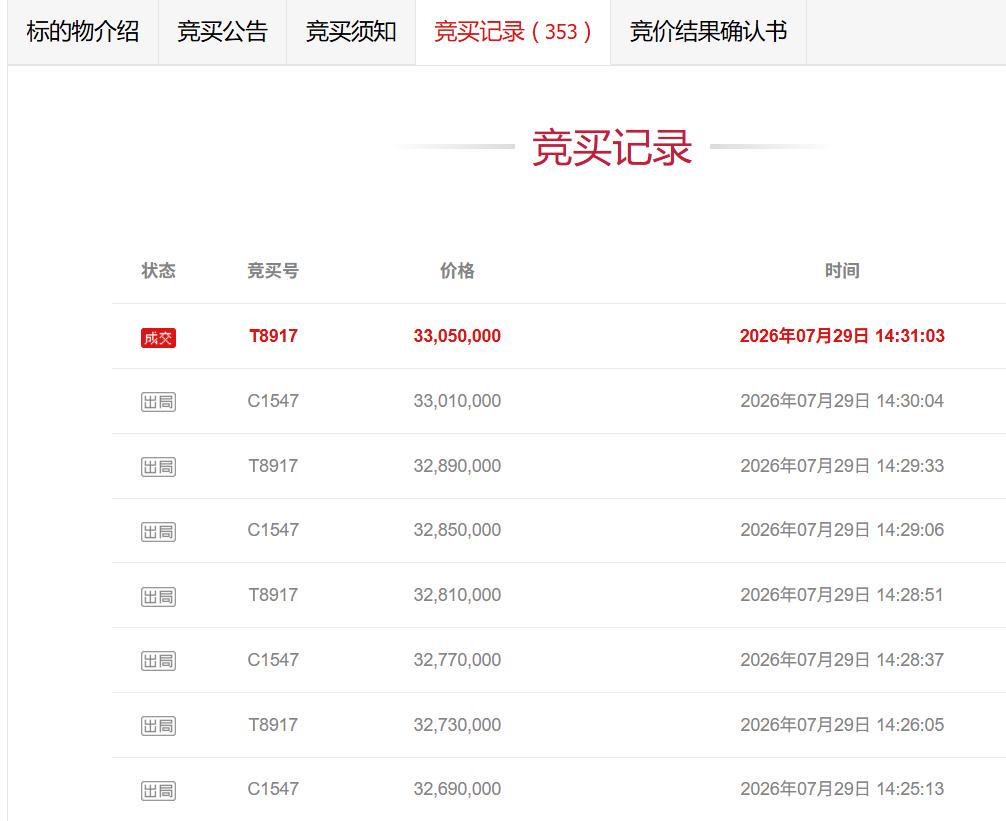This screenshot has width=1006, height=821.
Task: Select bidder C1547 in the 32,770,000 row
Action: pyautogui.click(x=273, y=659)
